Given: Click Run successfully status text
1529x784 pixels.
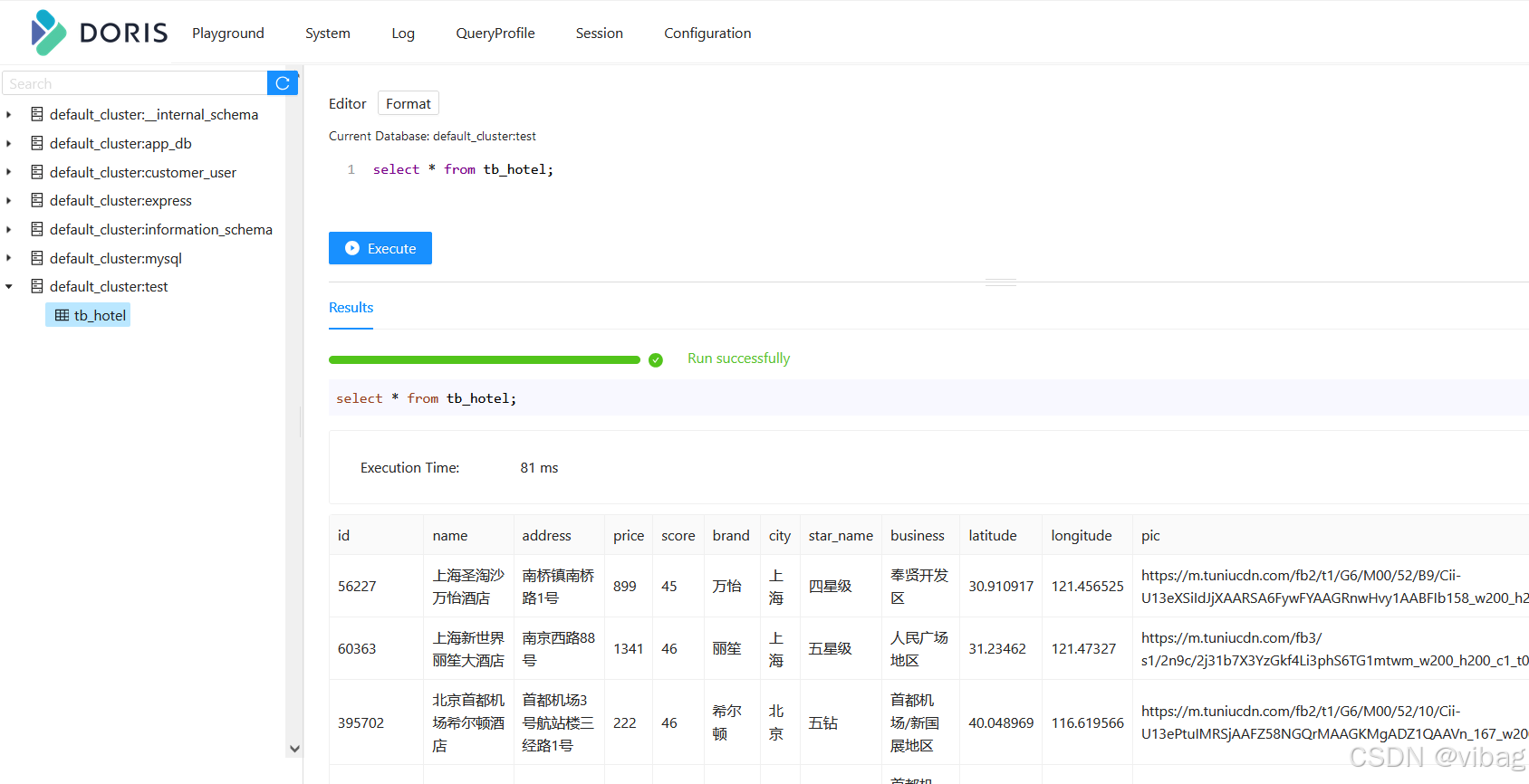Looking at the screenshot, I should click(738, 359).
